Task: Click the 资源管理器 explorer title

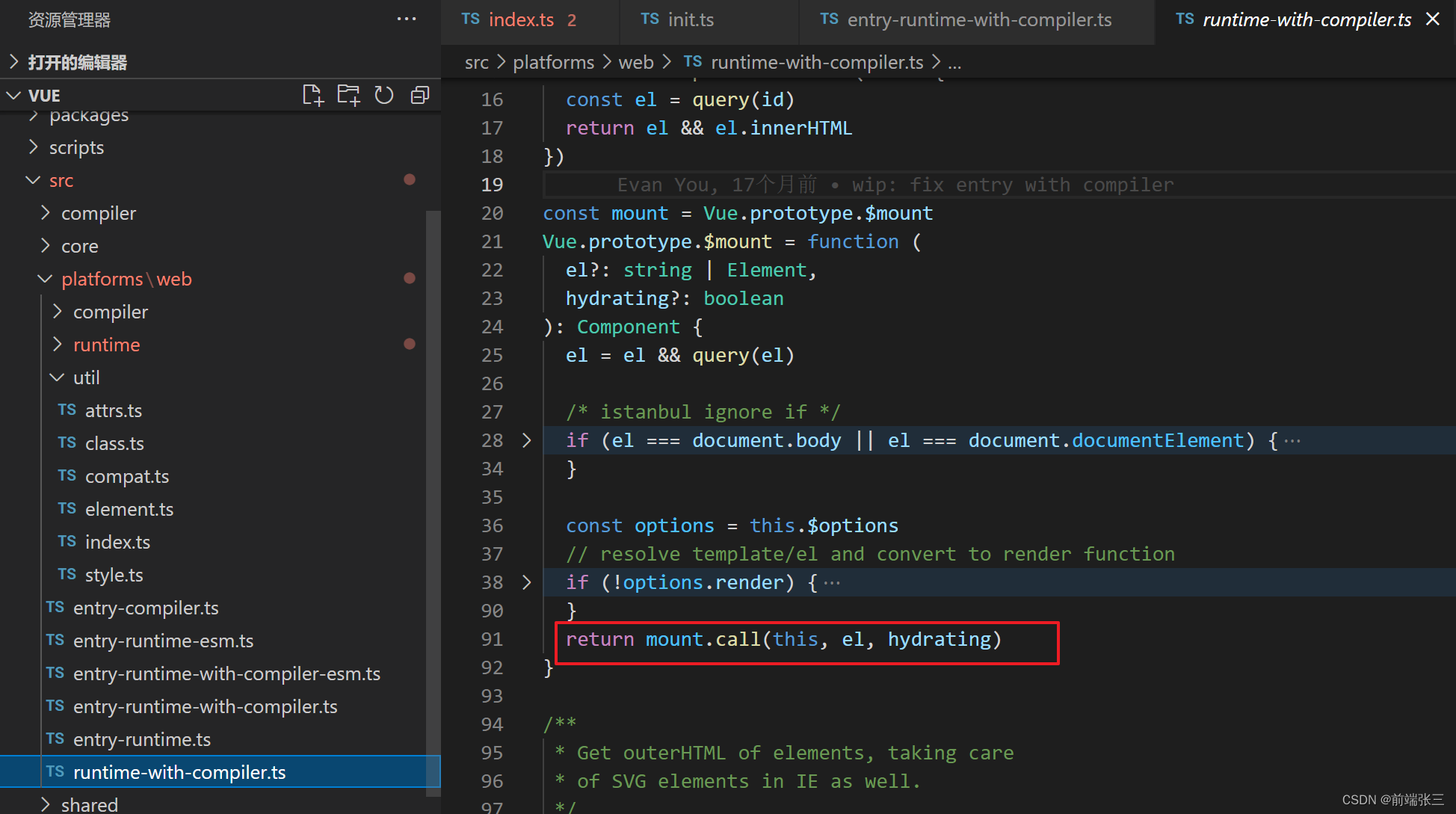Action: (x=70, y=20)
